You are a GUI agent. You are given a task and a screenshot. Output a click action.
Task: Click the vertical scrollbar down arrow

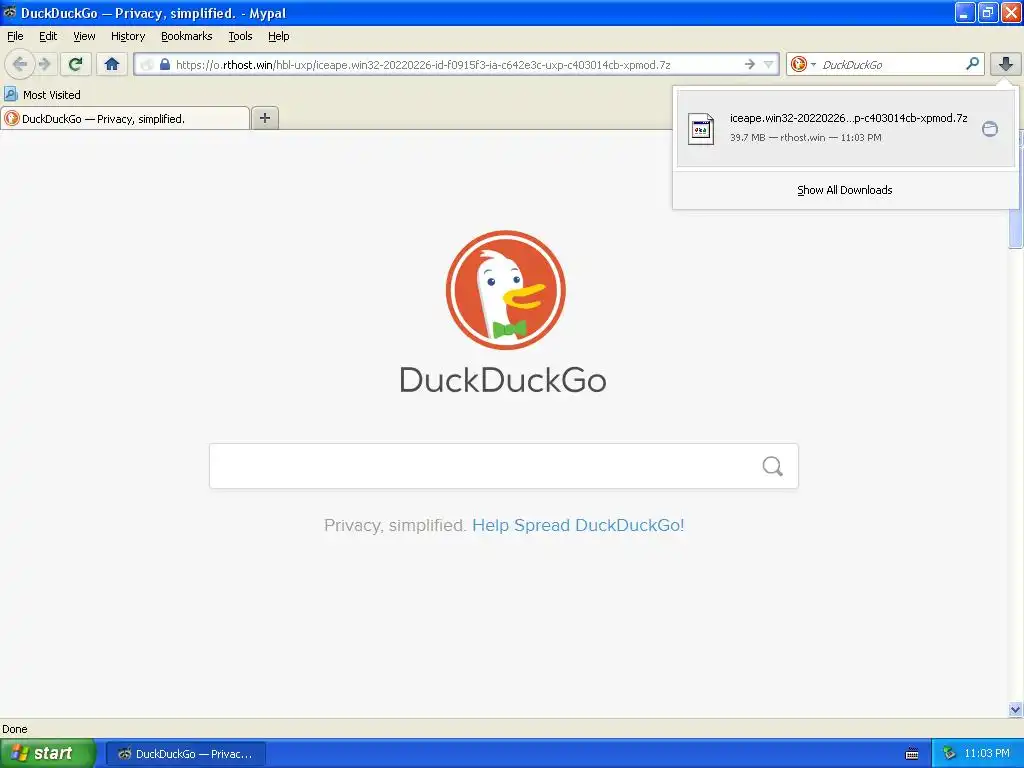point(1016,710)
